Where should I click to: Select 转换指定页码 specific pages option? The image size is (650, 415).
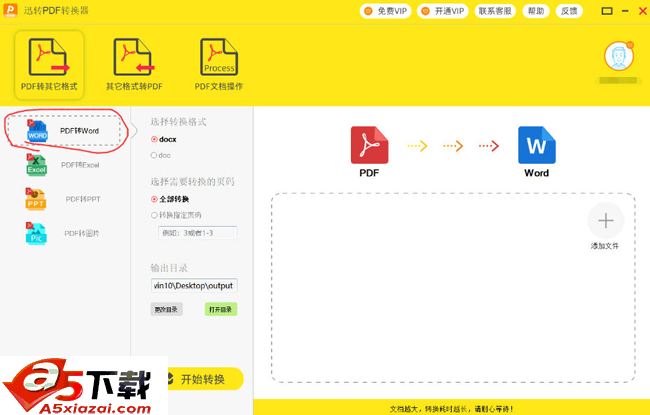pyautogui.click(x=176, y=215)
